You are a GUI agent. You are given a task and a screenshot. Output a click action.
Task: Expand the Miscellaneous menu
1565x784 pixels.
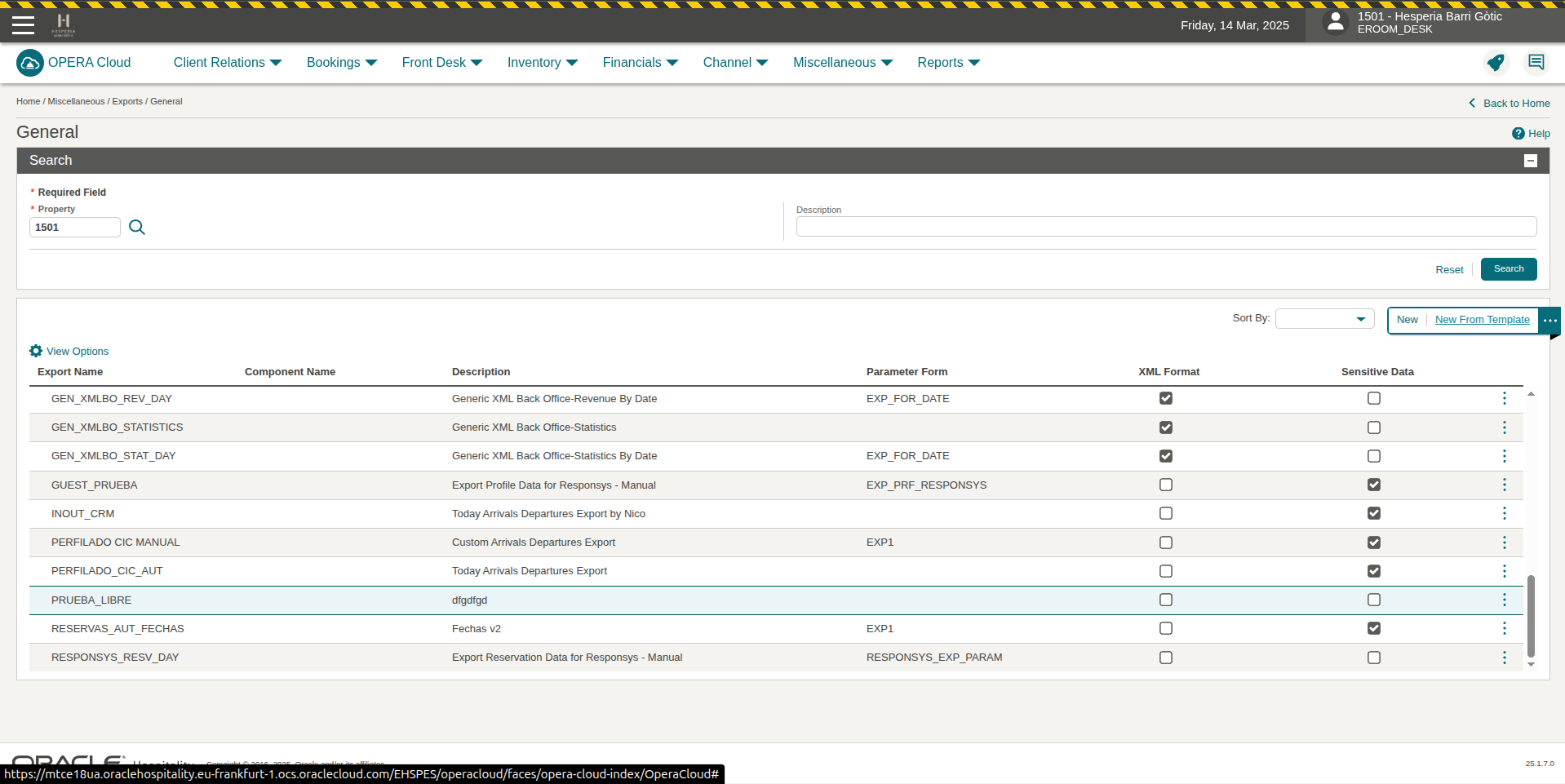[842, 63]
